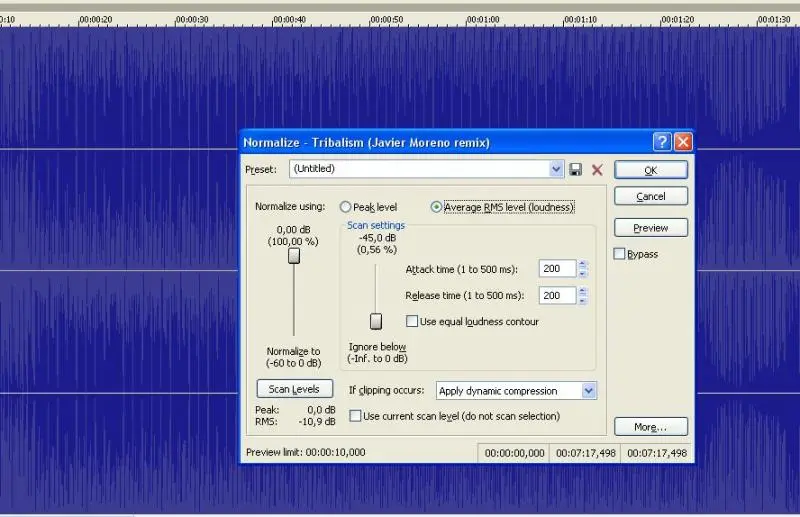The width and height of the screenshot is (800, 517).
Task: Click the help question mark button in title bar
Action: pyautogui.click(x=662, y=142)
